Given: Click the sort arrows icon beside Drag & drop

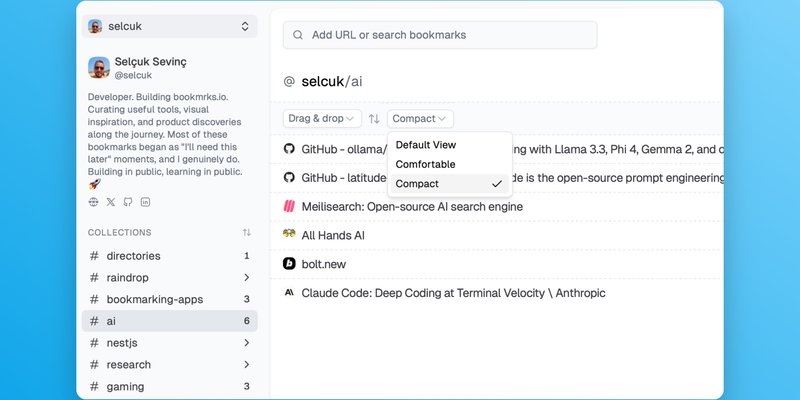Looking at the screenshot, I should [374, 119].
